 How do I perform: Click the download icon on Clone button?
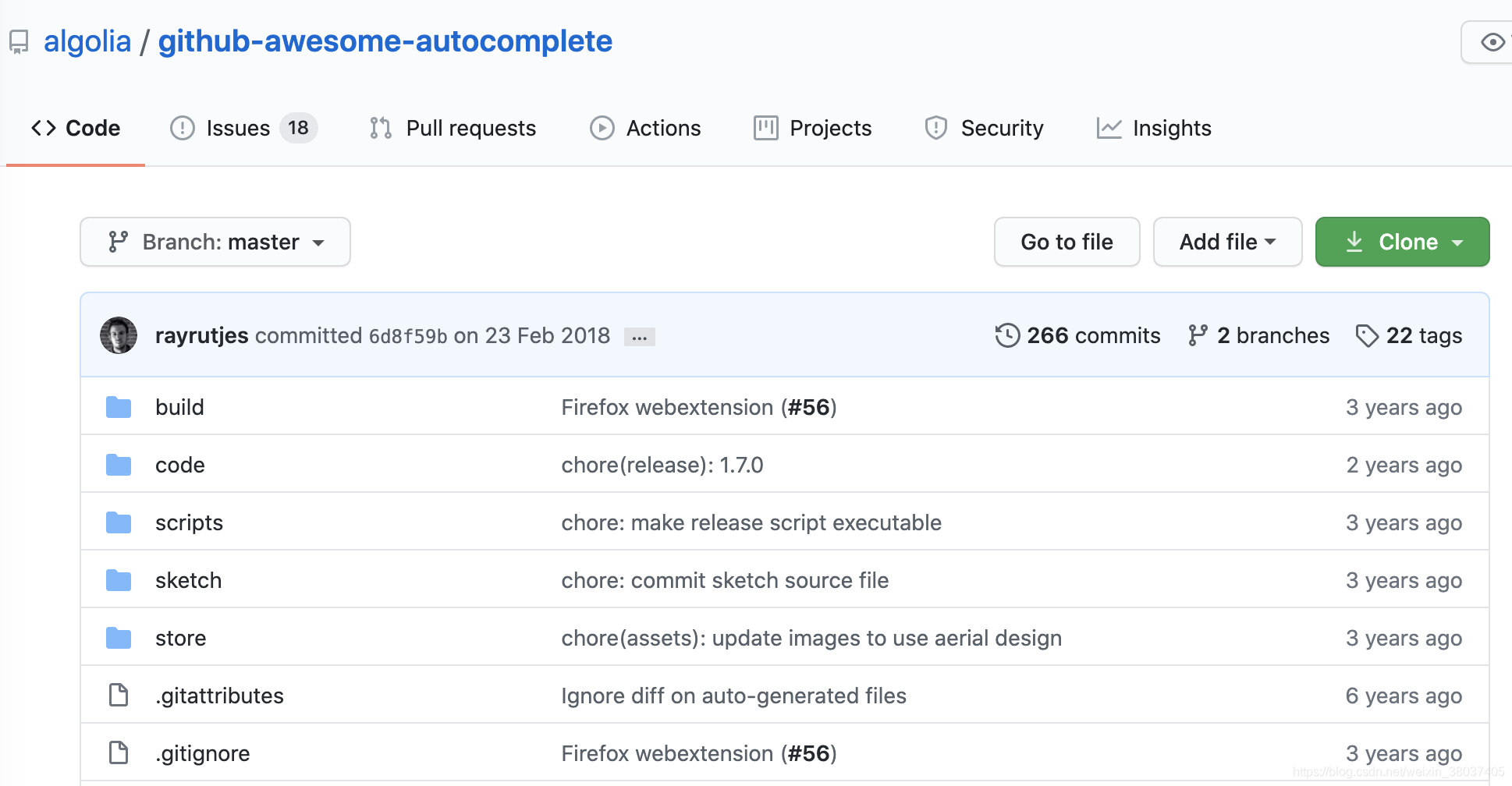click(1354, 242)
